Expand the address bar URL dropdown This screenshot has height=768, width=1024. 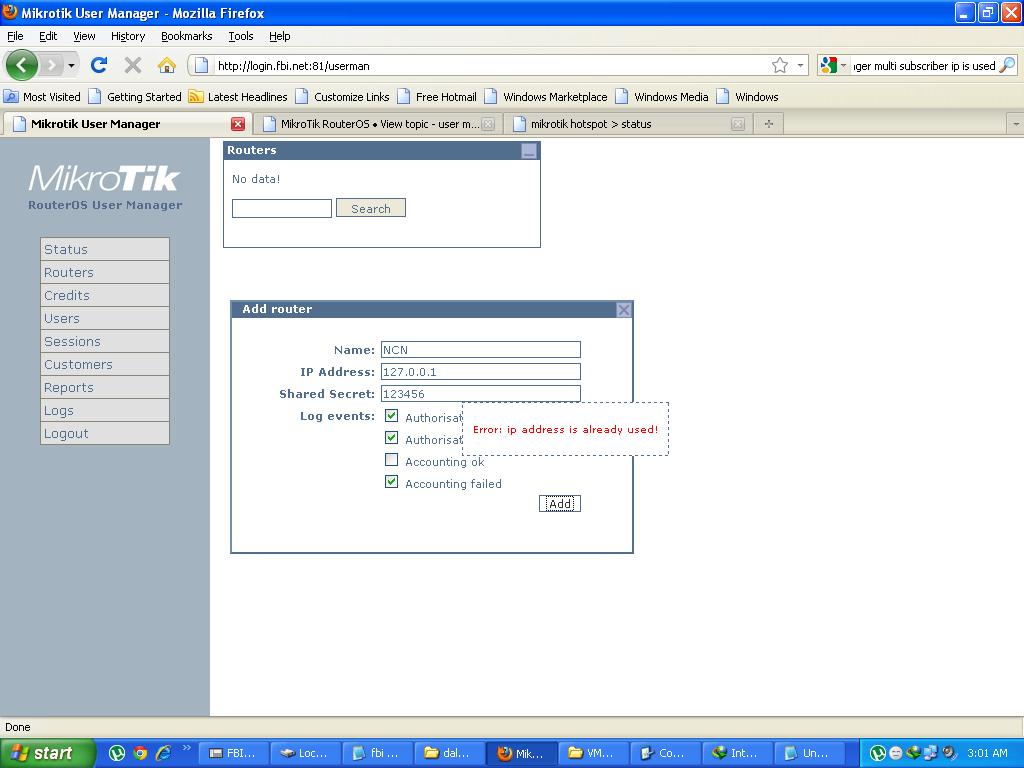[x=800, y=65]
